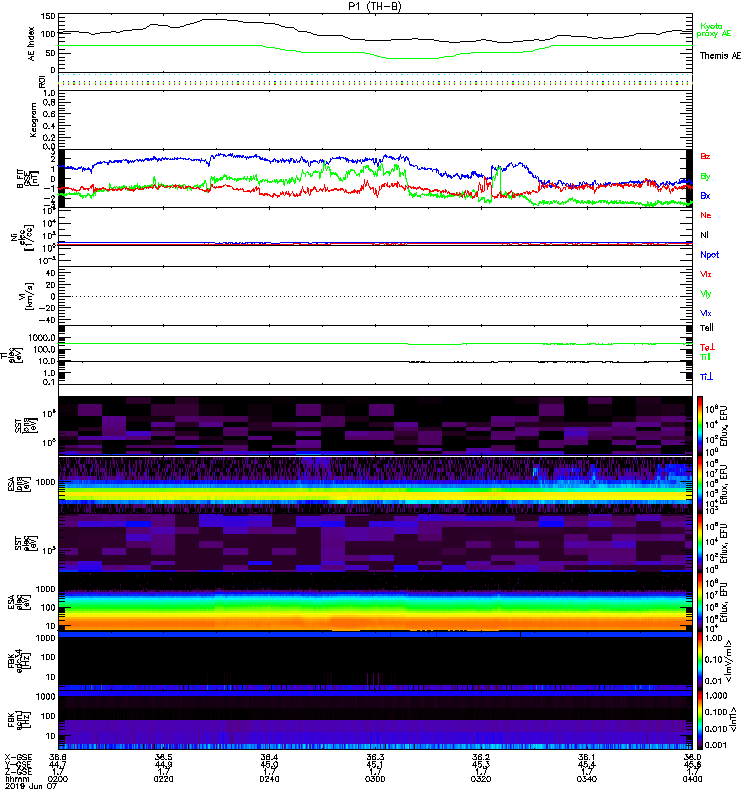Click the "0340" time label
750x800 pixels.
pos(586,779)
